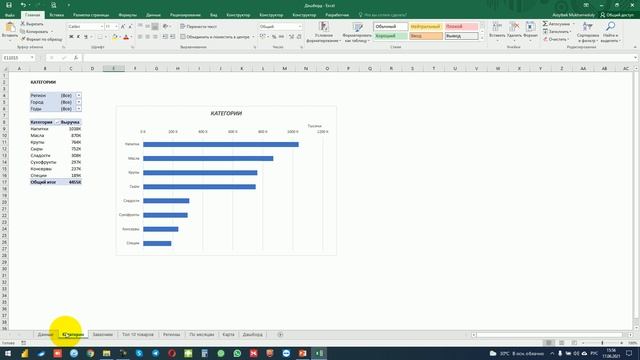Activate Format Painter (Формат по образцу)
640x360 pixels.
[x=41, y=39]
